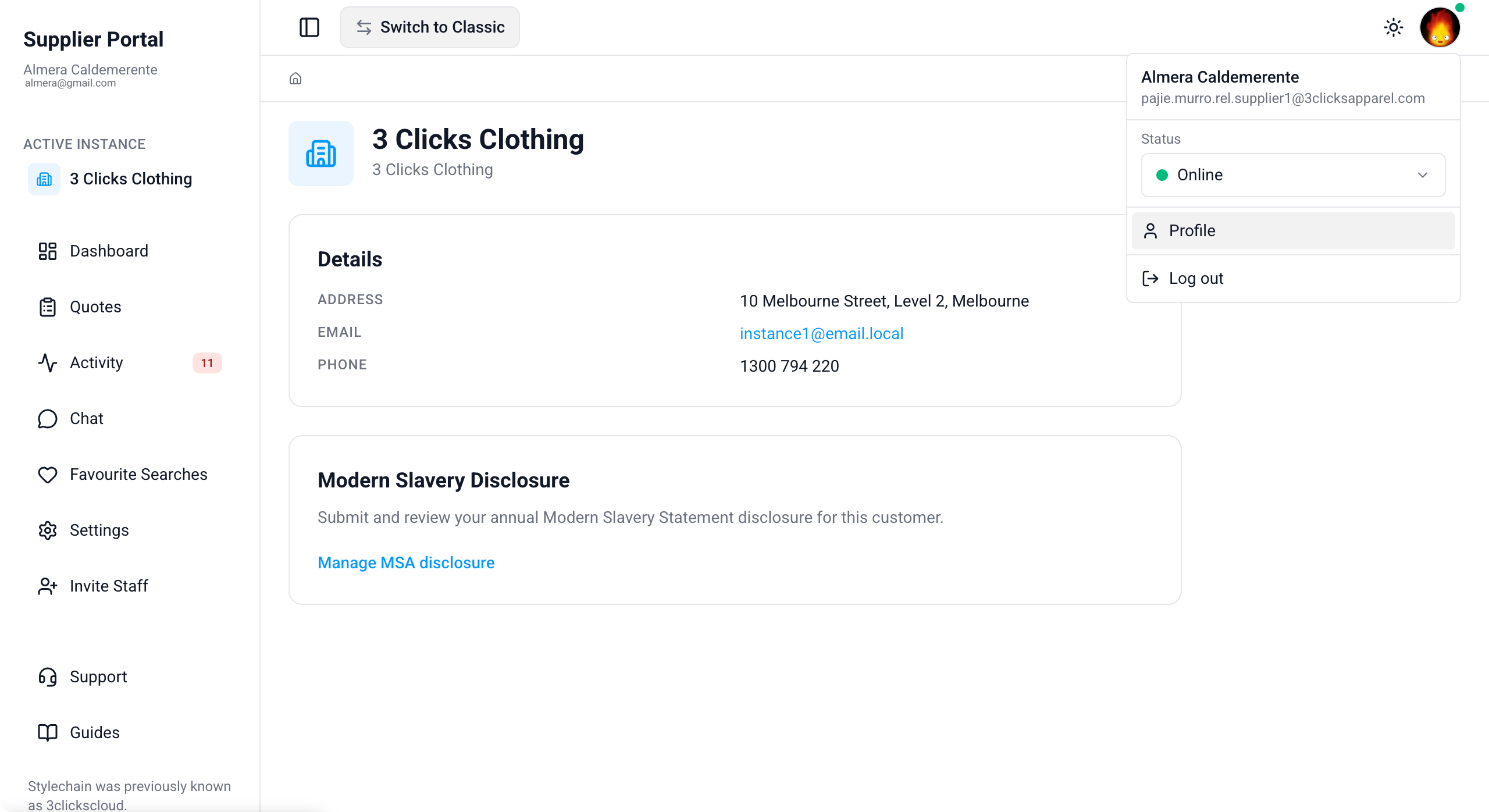Click almera@gmail.com under sidebar name

click(70, 83)
